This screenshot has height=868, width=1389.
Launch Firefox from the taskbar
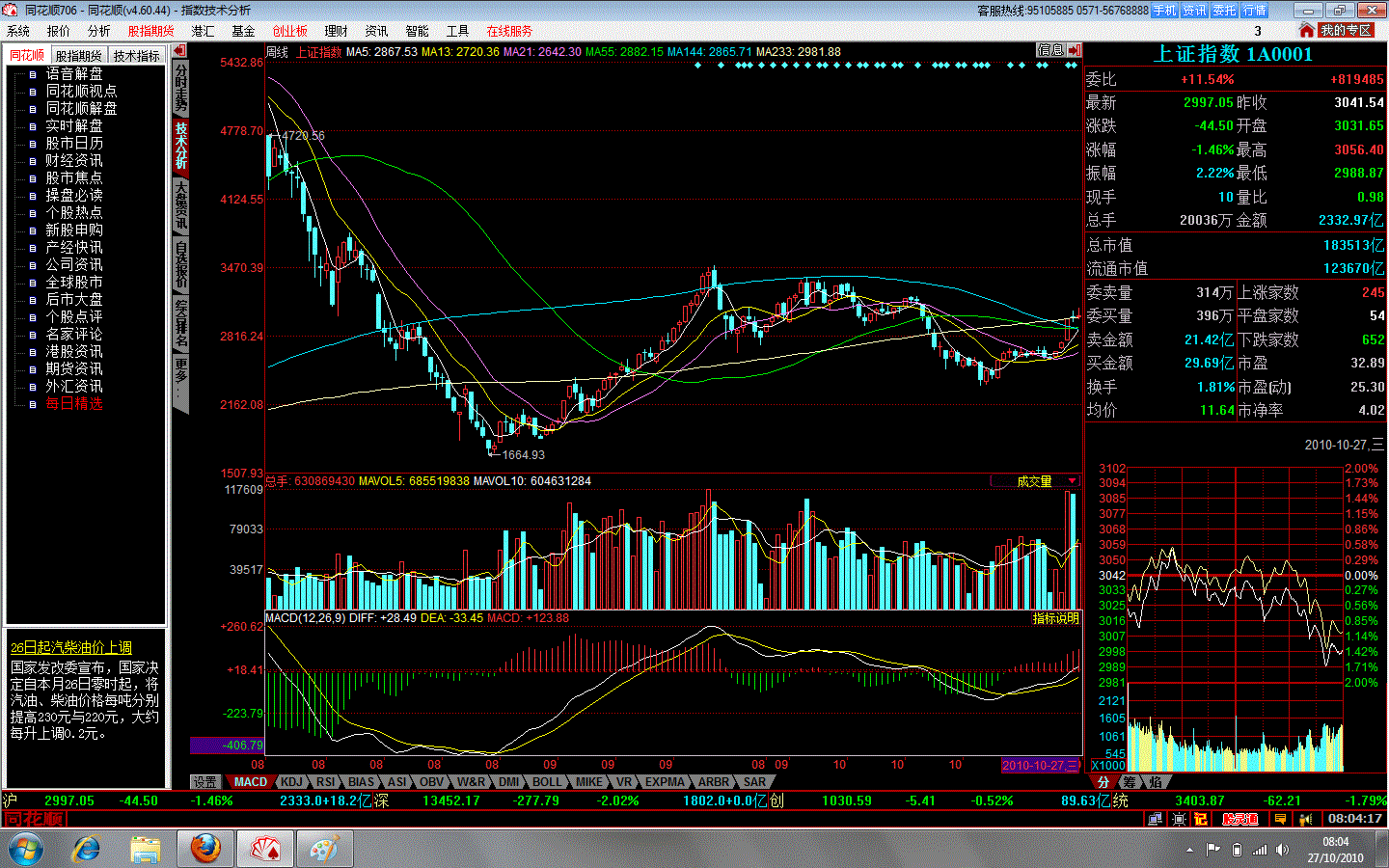point(205,849)
